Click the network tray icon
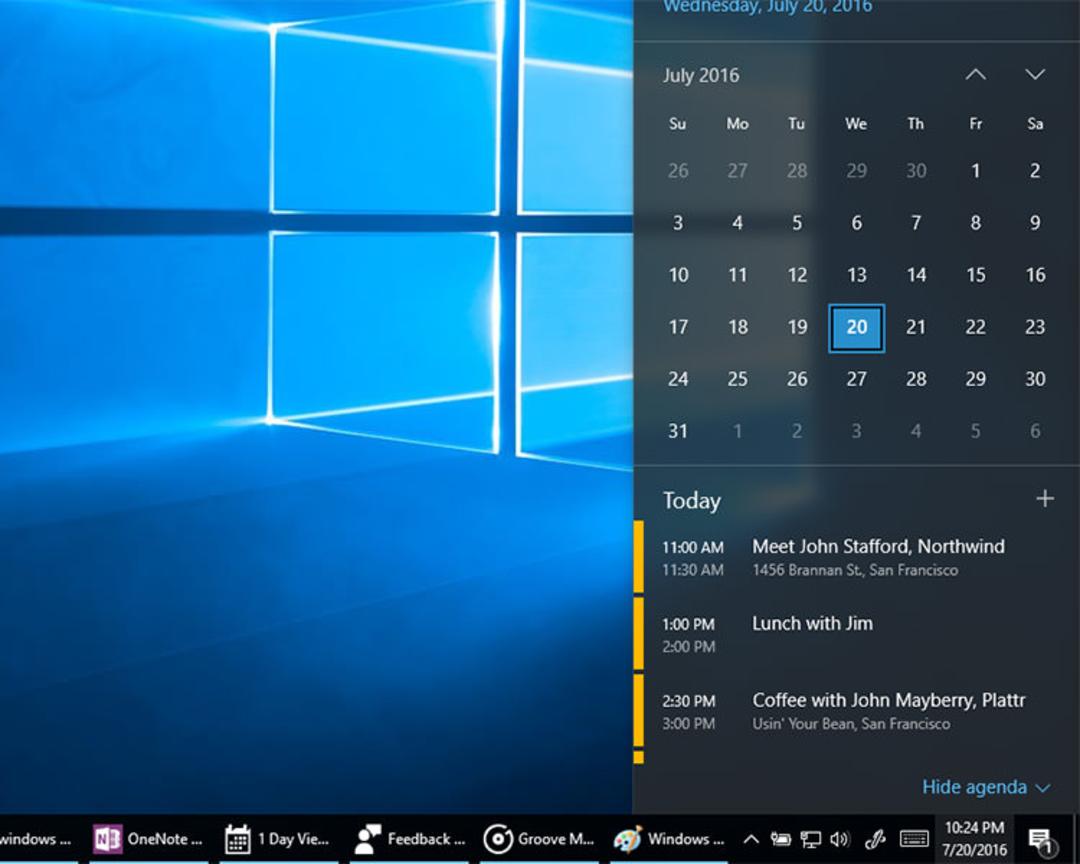 (x=810, y=839)
